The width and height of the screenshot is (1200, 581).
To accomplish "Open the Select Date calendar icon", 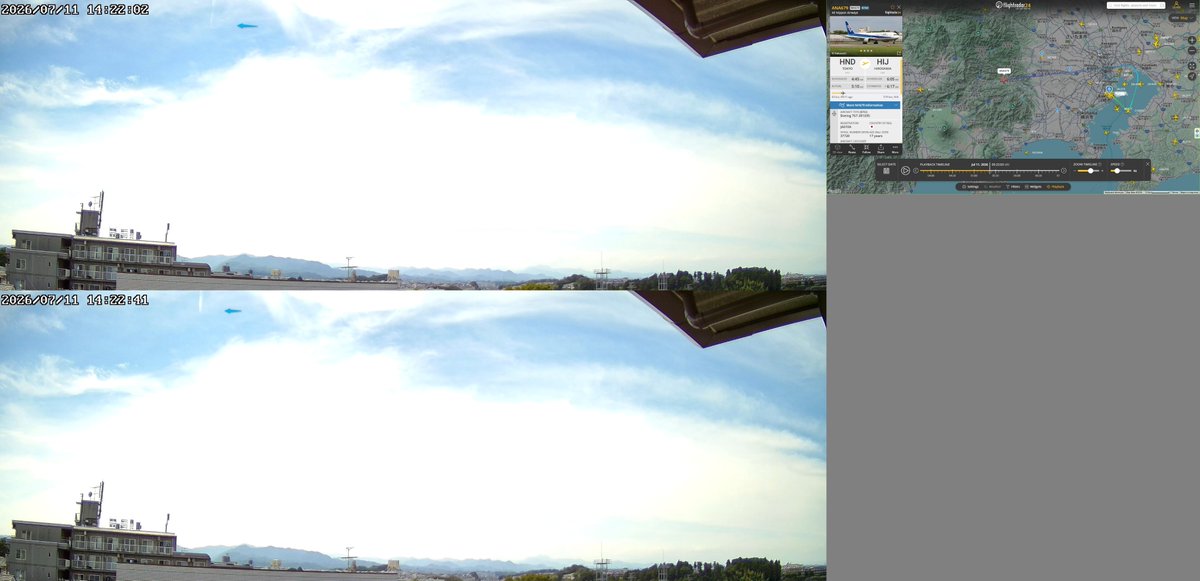I will coord(886,171).
